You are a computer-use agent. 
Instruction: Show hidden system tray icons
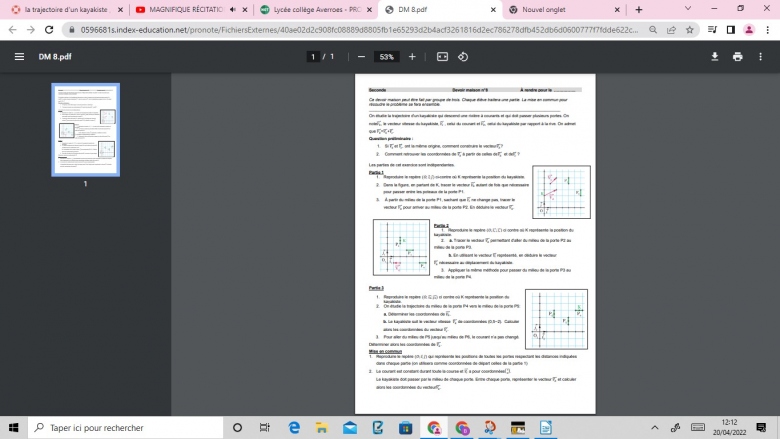coord(655,428)
